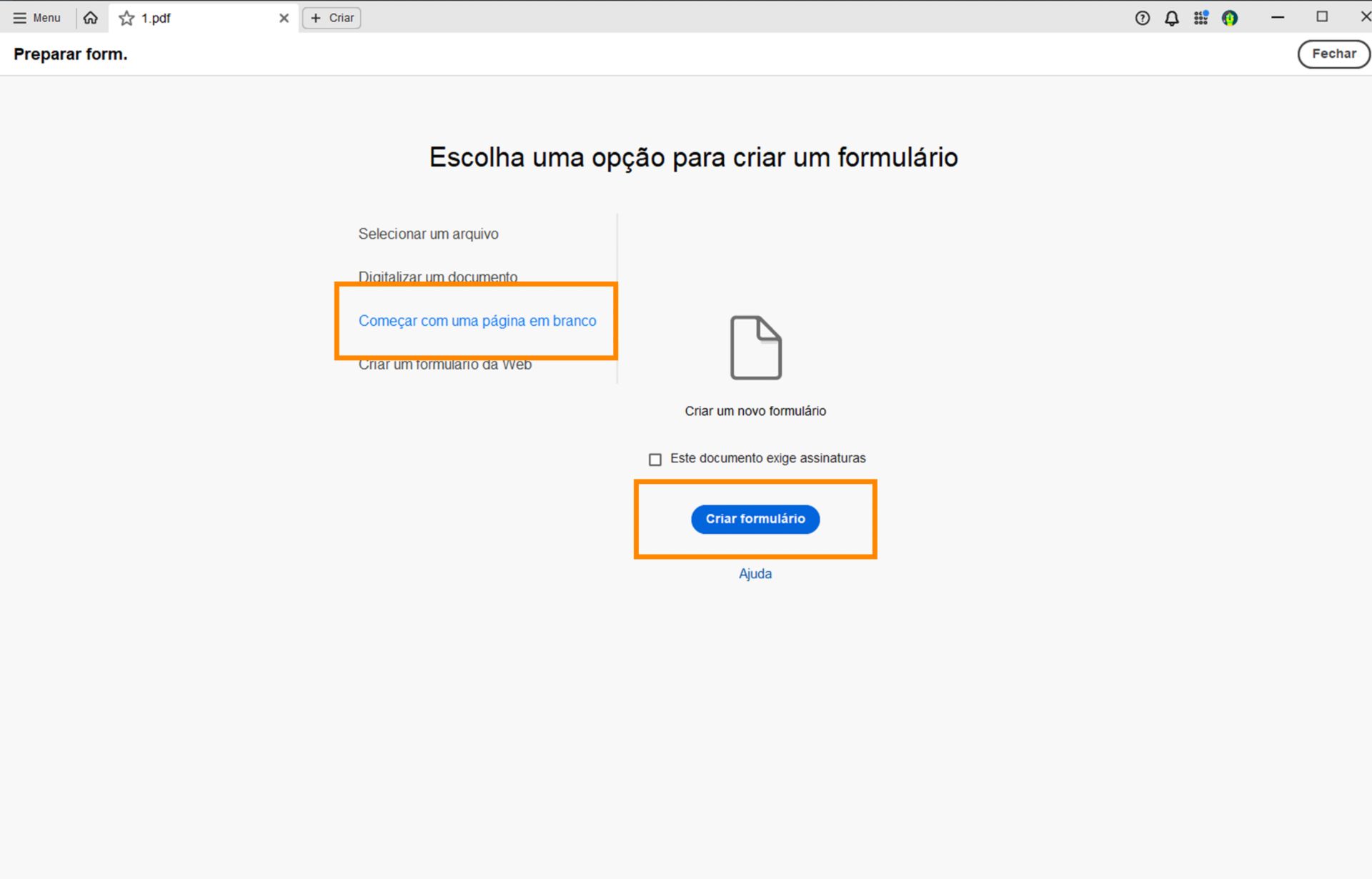
Task: Open the hamburger Menu
Action: coord(36,17)
